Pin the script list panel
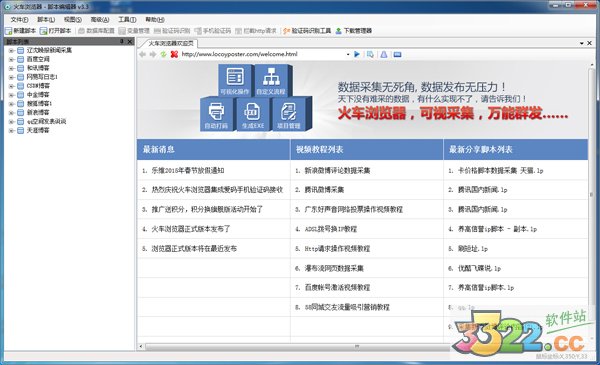The image size is (600, 365). coord(122,41)
